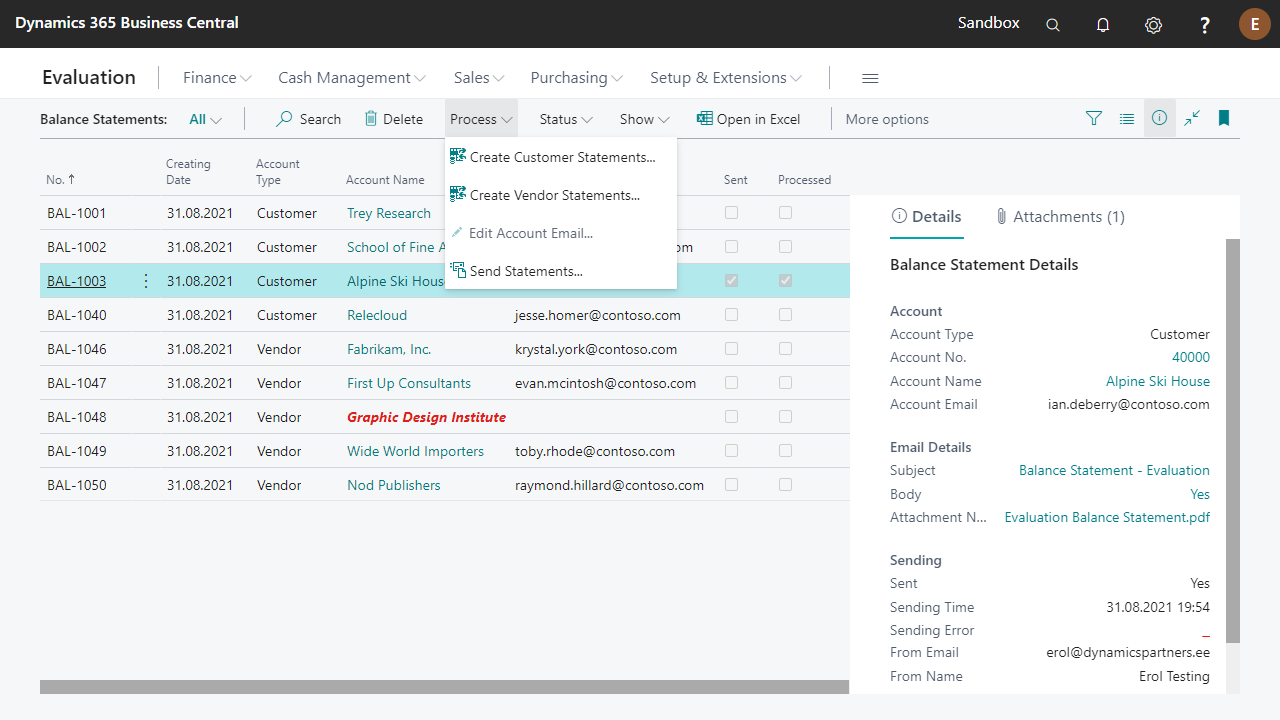Expand the Purchasing menu
The width and height of the screenshot is (1280, 720).
coord(577,78)
